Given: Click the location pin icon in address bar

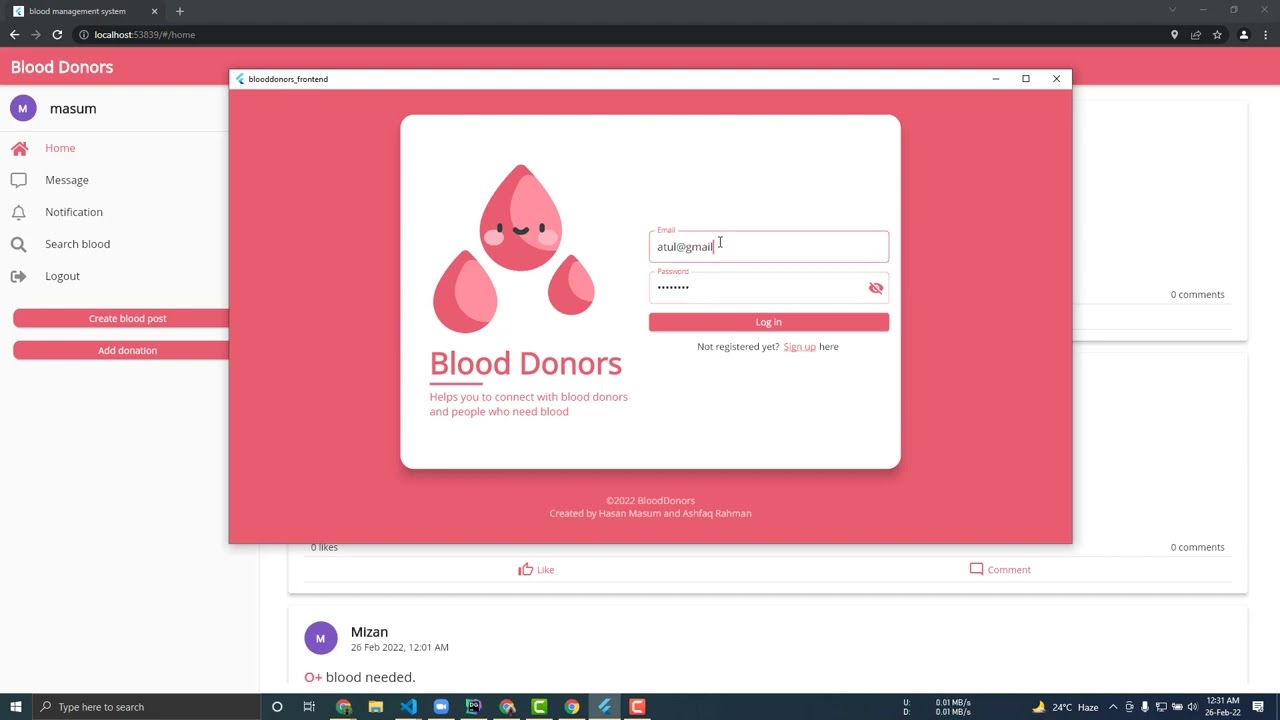Looking at the screenshot, I should click(1174, 35).
